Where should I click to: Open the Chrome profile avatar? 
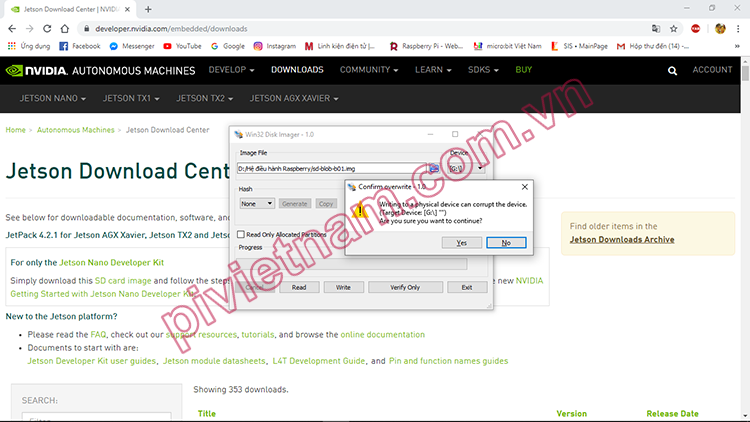coord(720,29)
